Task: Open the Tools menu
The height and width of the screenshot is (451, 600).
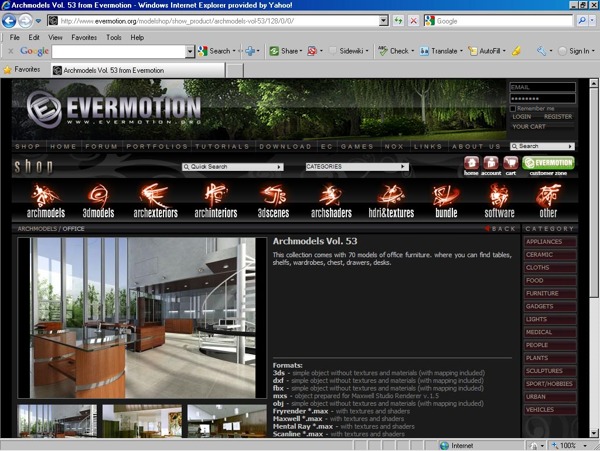Action: [114, 37]
